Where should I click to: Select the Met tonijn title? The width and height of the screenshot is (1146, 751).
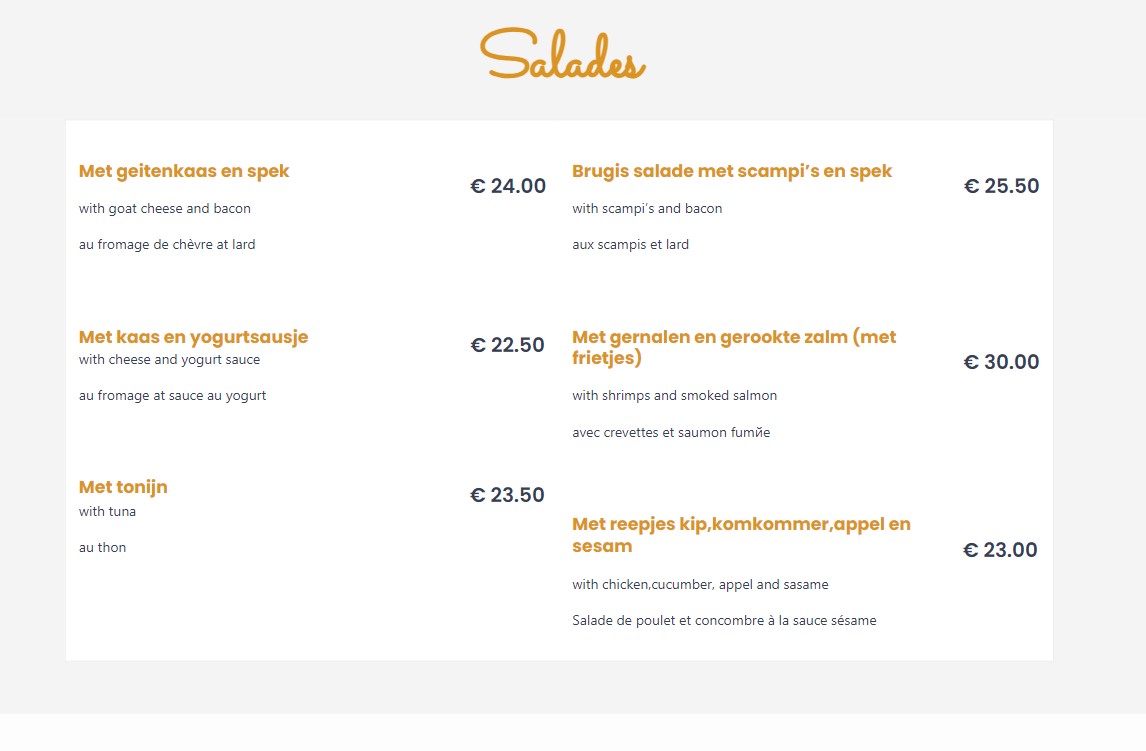click(124, 487)
